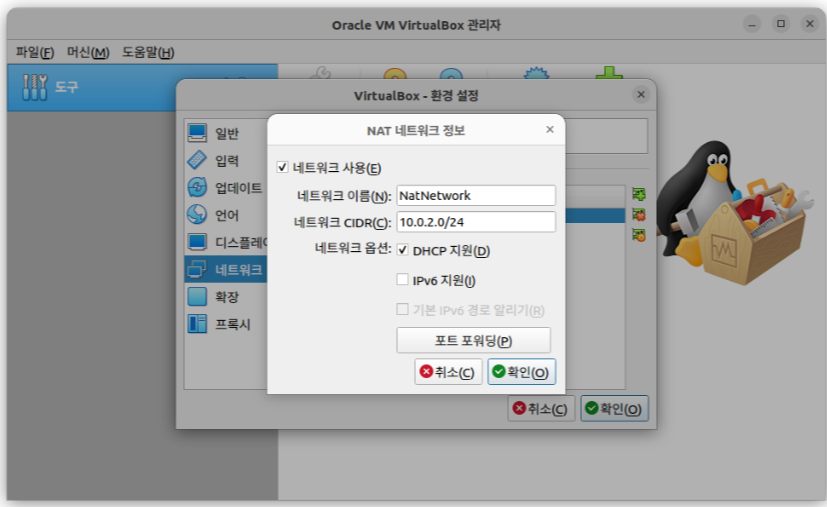The width and height of the screenshot is (827, 507).
Task: Click the 언어 globe icon
Action: click(x=197, y=214)
